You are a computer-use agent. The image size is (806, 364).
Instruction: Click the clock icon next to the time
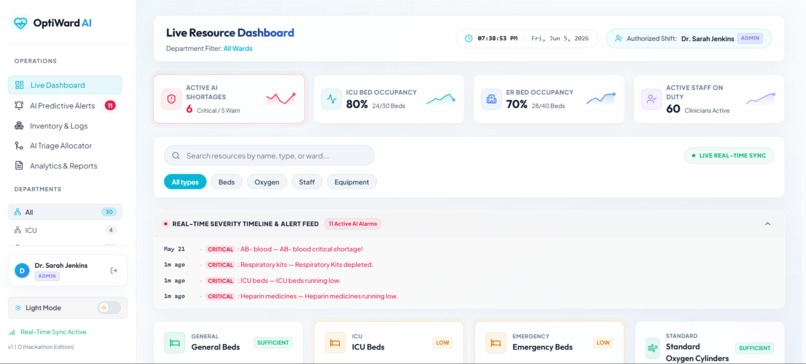[x=468, y=39]
